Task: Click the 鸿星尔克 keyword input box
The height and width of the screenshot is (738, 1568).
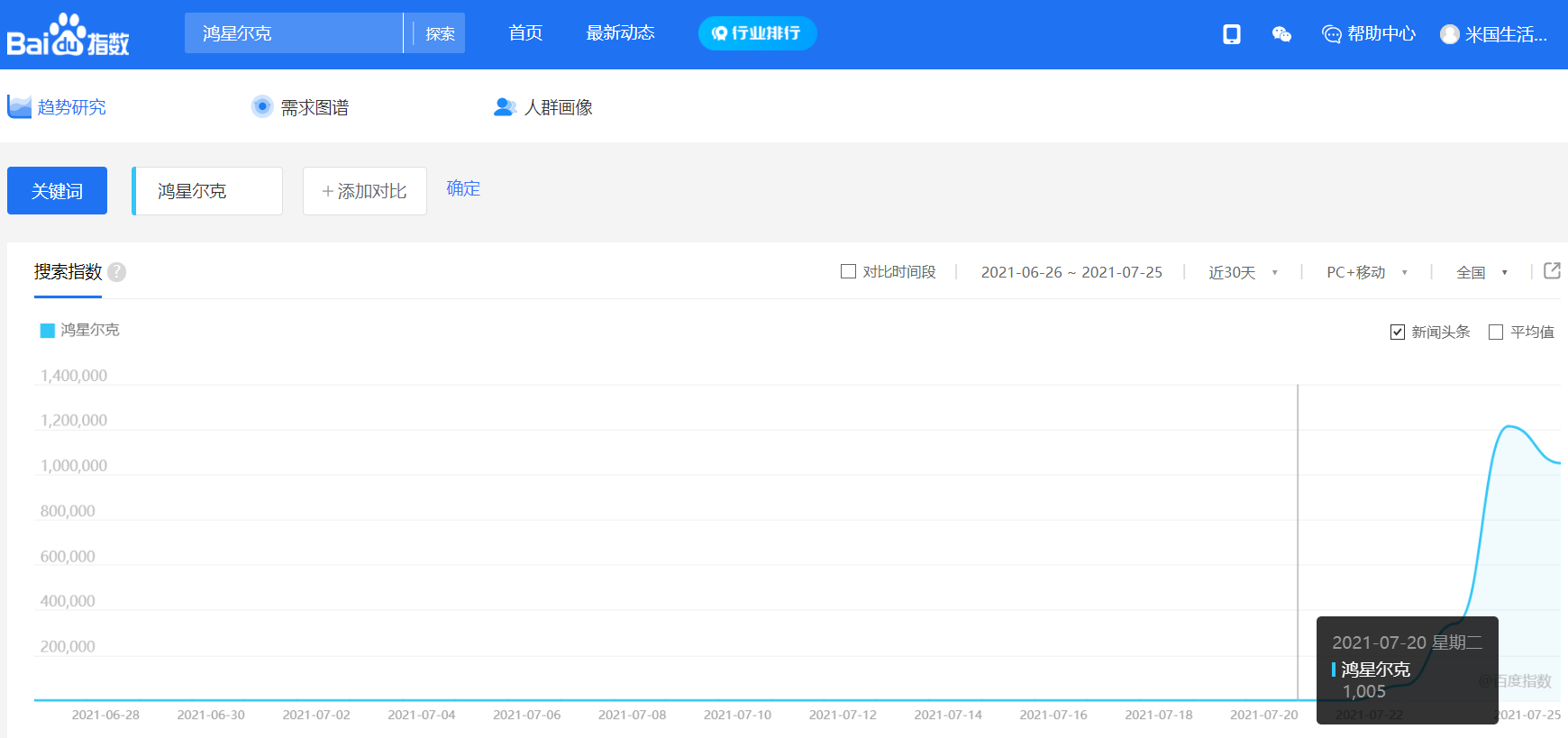Action: pyautogui.click(x=207, y=191)
